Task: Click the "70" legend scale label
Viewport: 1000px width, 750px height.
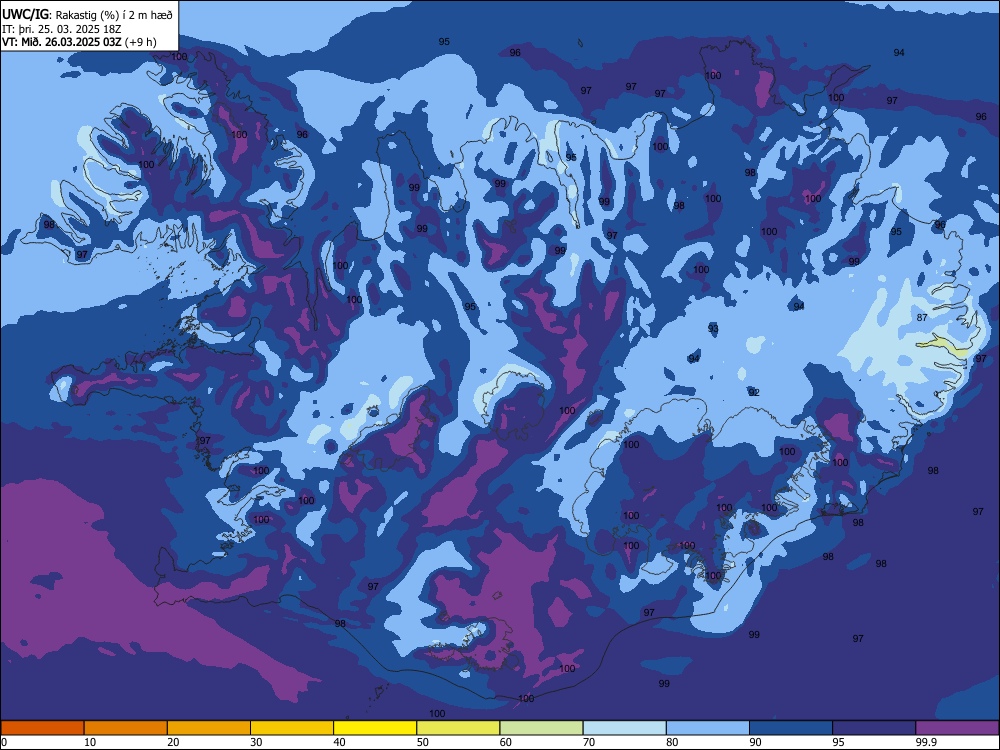Action: 589,742
